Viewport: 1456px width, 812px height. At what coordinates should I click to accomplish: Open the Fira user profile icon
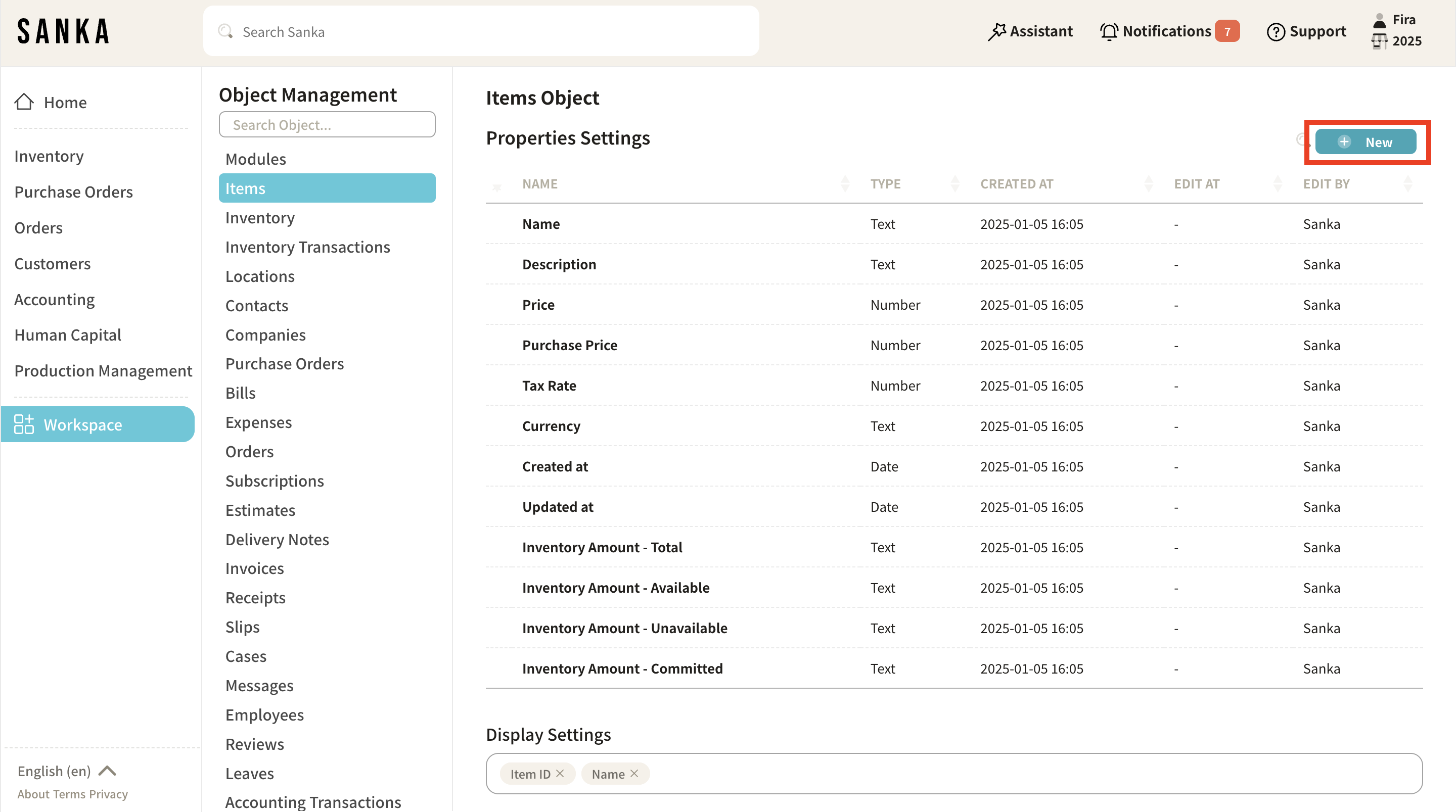[1379, 21]
